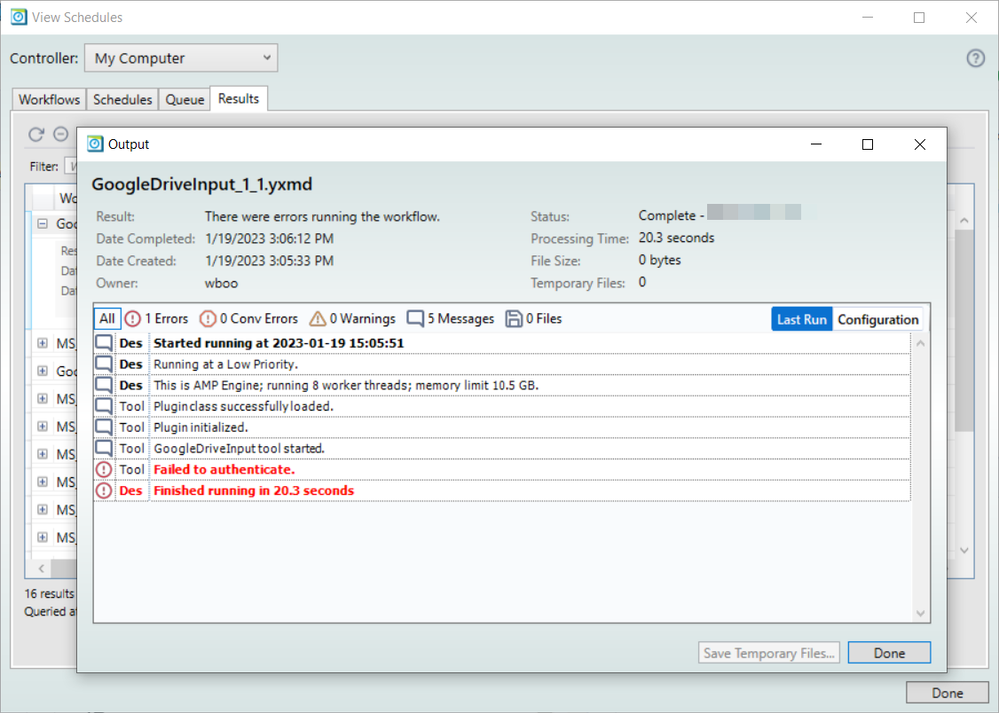Click the View Schedules title bar icon
Viewport: 999px width, 713px height.
(x=19, y=17)
